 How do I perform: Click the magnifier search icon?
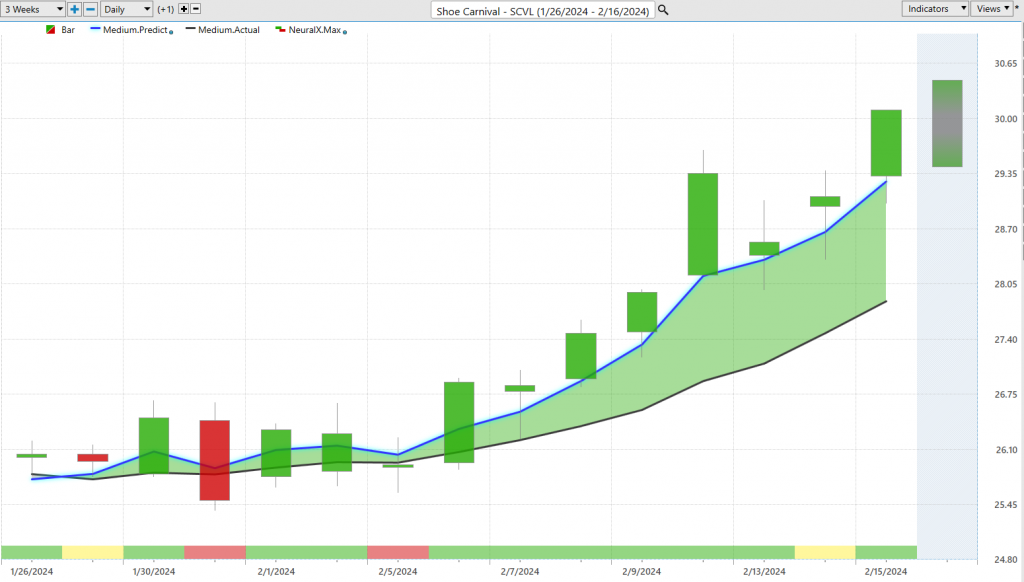[x=663, y=10]
